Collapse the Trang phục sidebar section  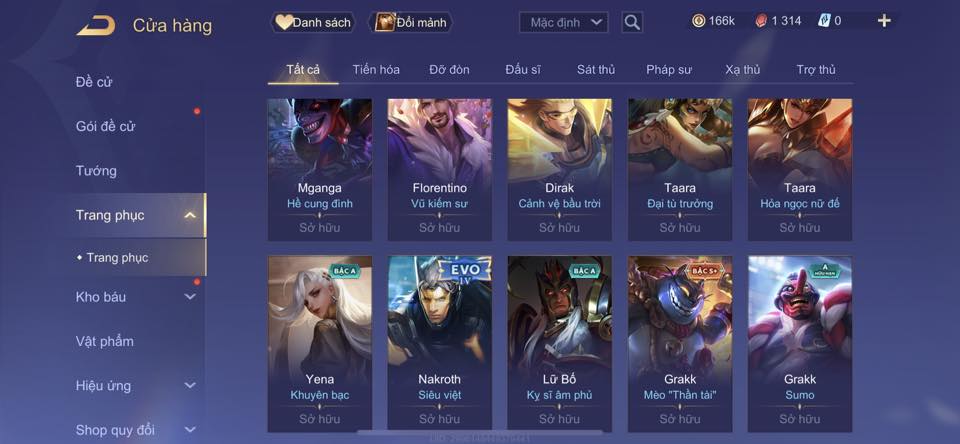click(x=190, y=215)
